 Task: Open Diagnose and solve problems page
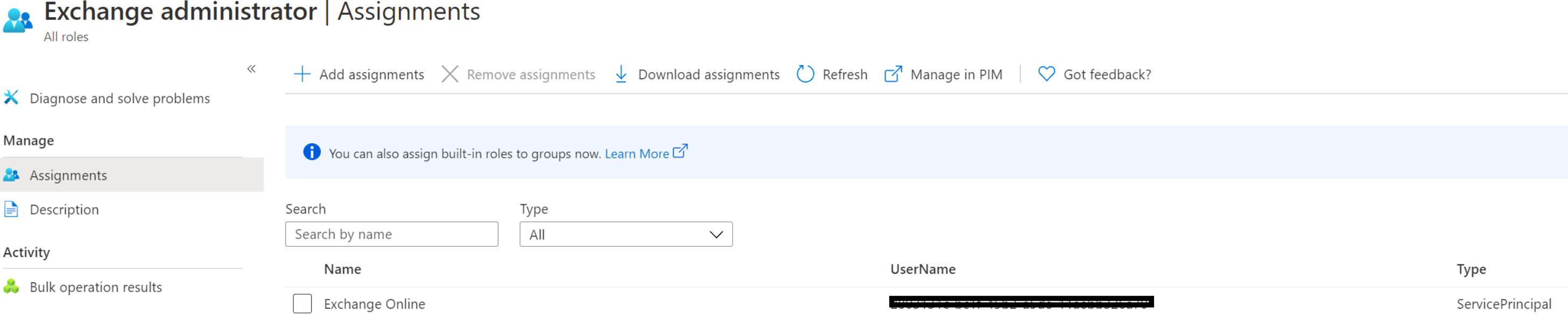119,98
